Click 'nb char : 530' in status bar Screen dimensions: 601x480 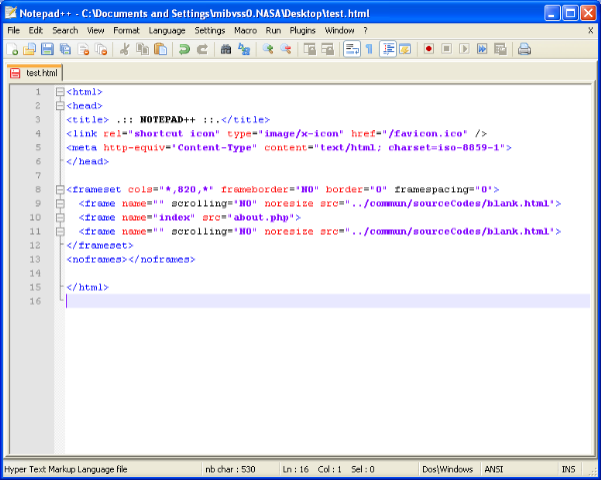[230, 469]
